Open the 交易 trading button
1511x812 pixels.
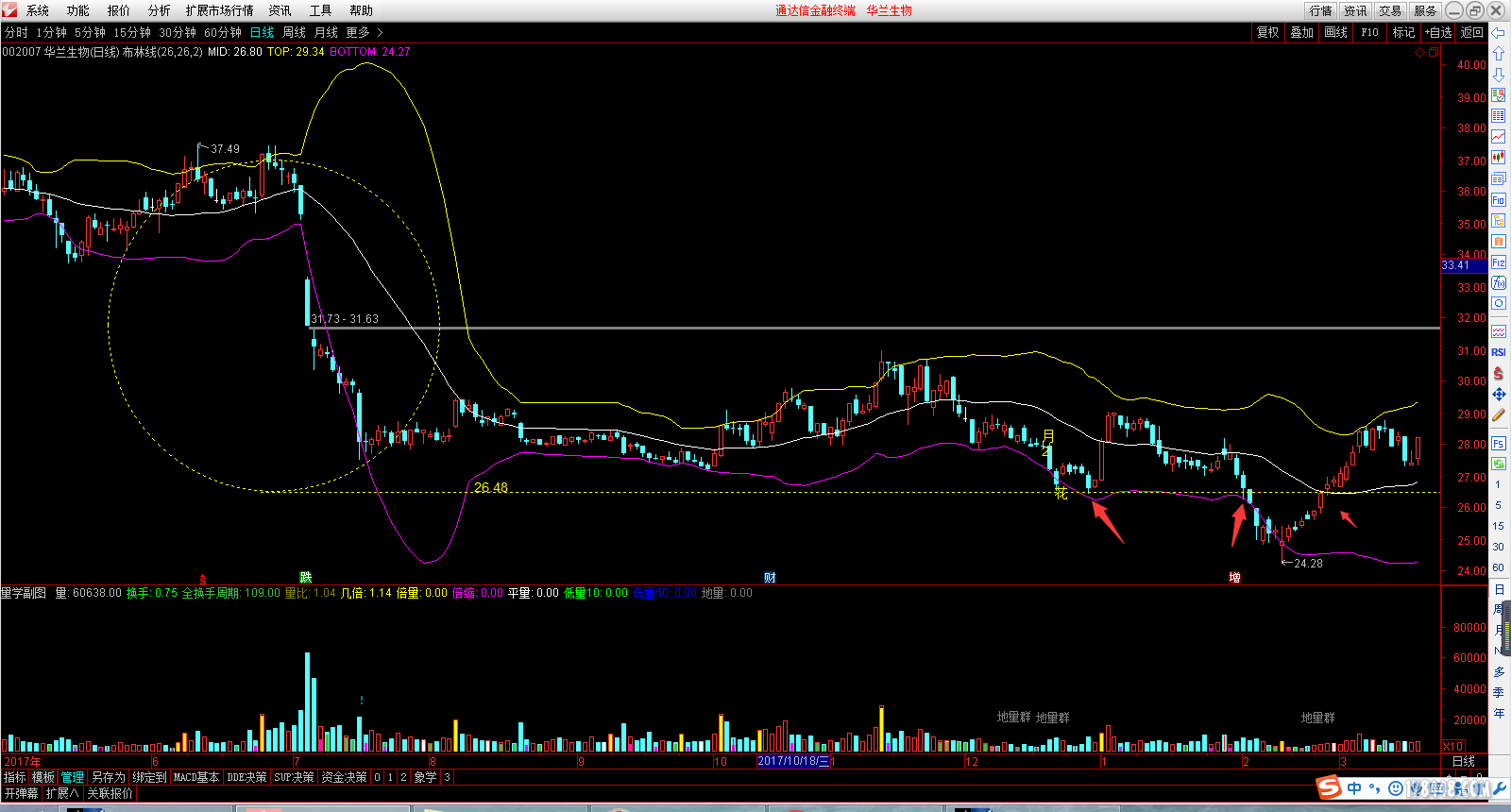pyautogui.click(x=1390, y=10)
